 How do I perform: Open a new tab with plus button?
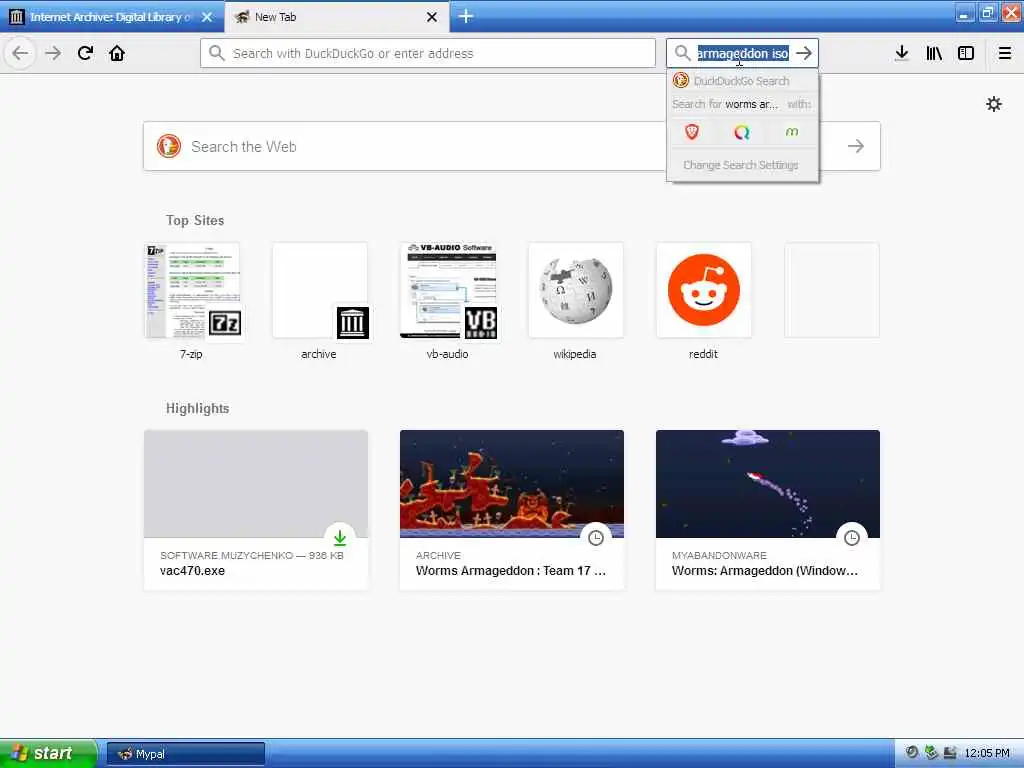466,16
